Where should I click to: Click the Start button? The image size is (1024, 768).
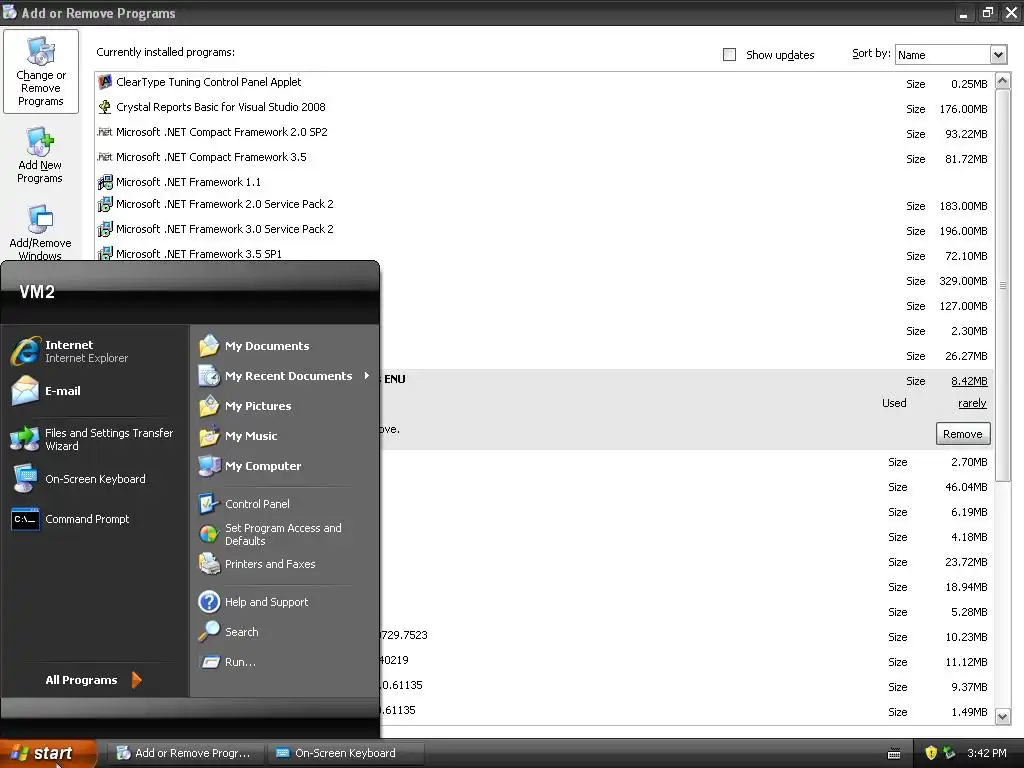pyautogui.click(x=47, y=753)
